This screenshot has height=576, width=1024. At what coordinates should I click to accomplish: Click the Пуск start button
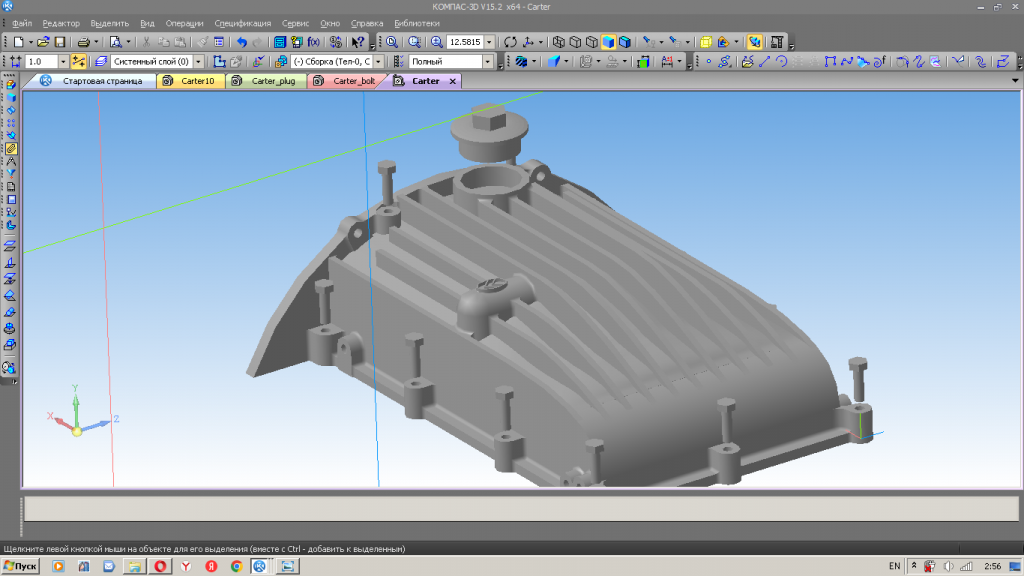click(x=20, y=566)
